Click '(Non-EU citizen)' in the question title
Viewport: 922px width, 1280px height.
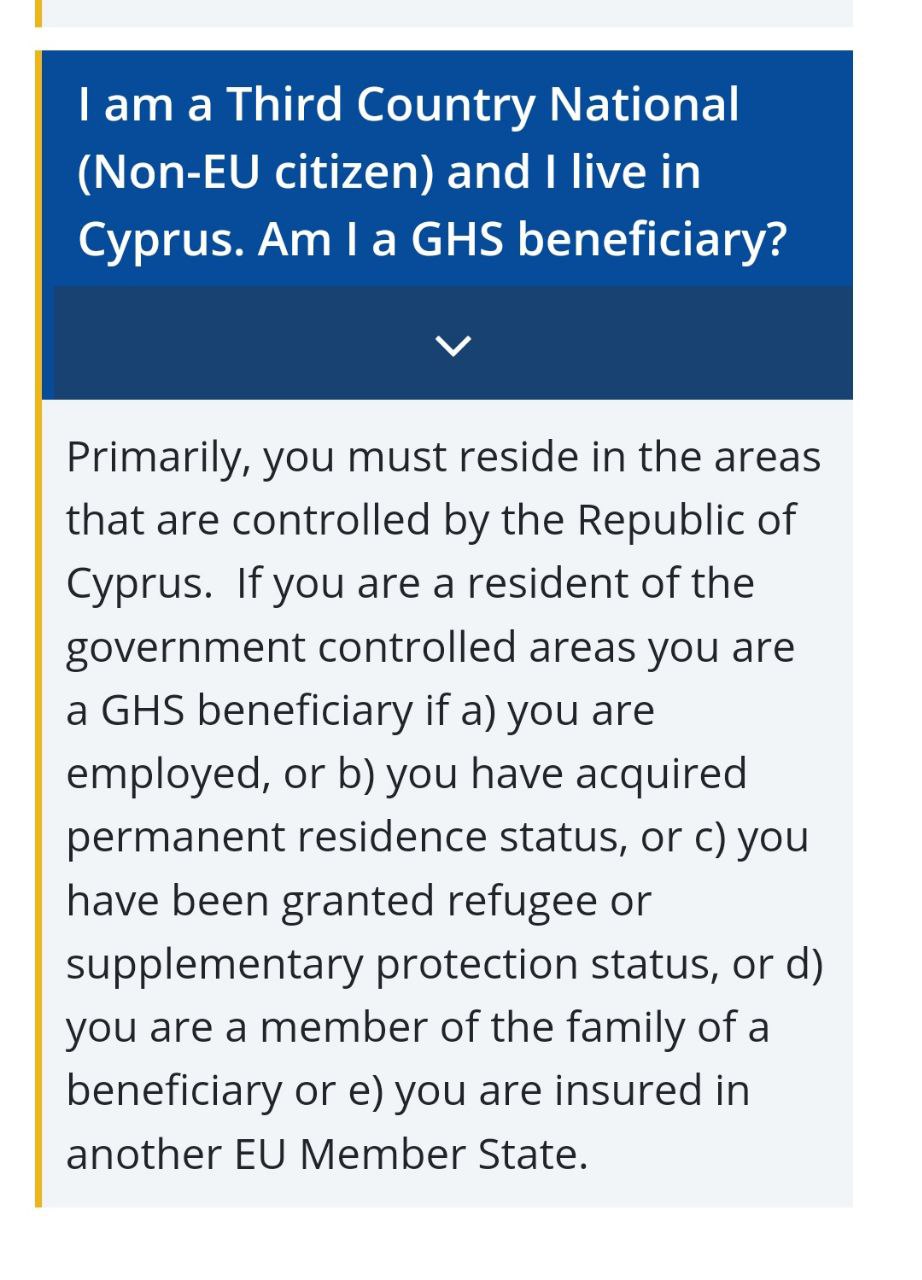(x=255, y=172)
